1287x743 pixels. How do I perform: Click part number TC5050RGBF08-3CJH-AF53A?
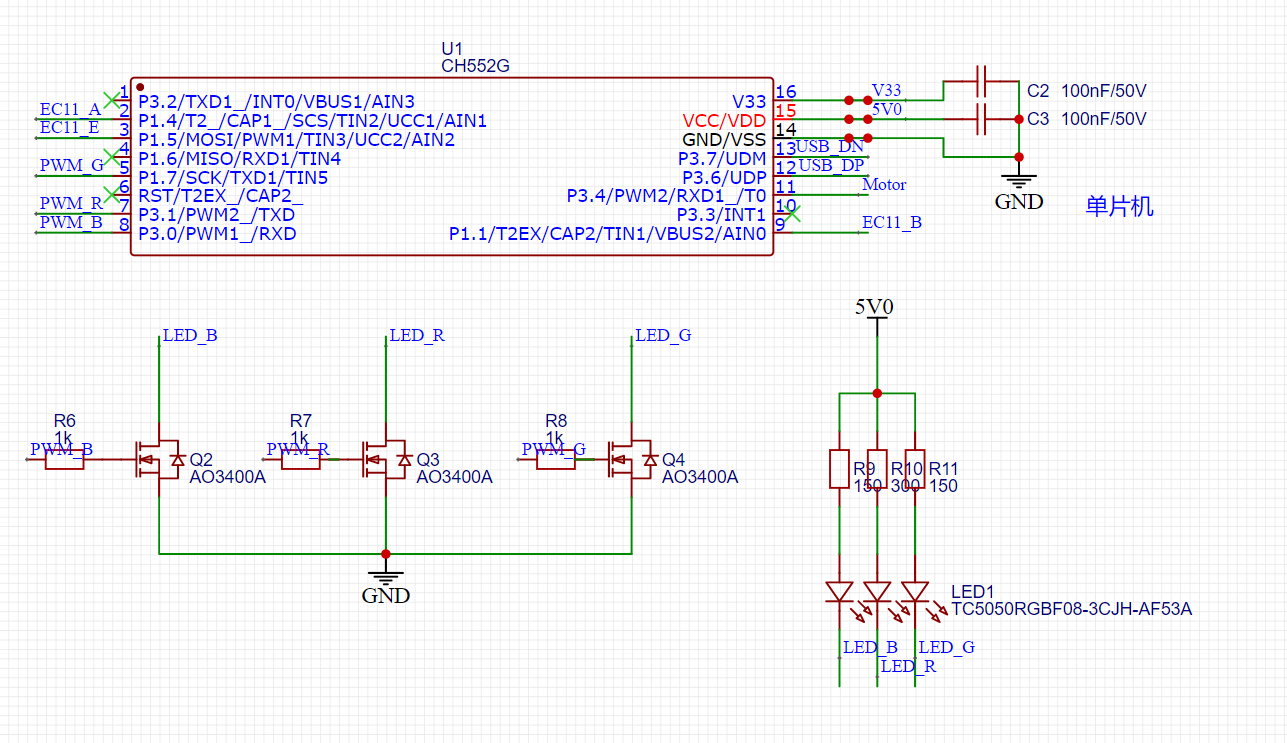[x=1071, y=609]
